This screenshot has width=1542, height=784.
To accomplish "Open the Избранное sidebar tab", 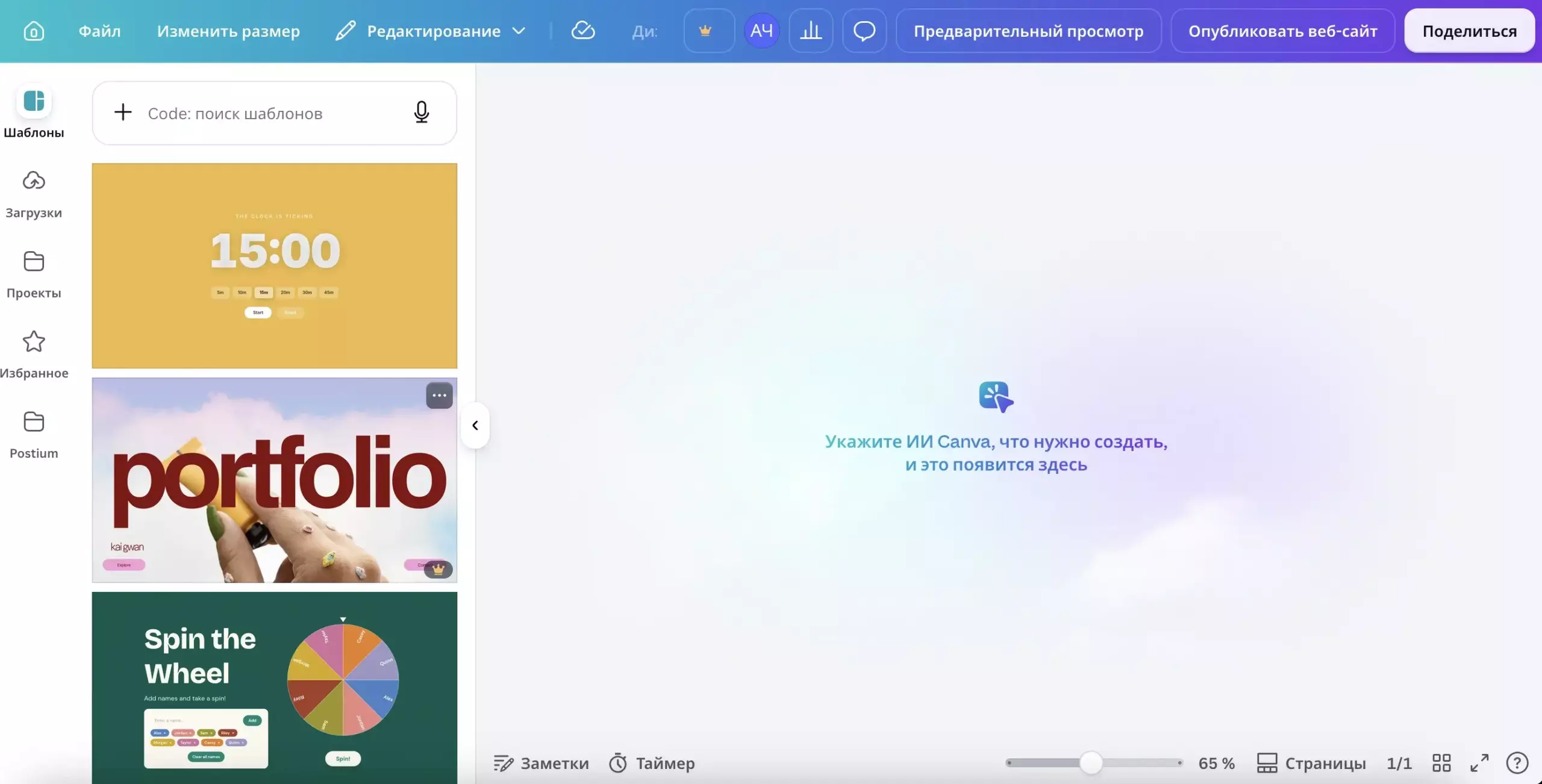I will point(34,354).
